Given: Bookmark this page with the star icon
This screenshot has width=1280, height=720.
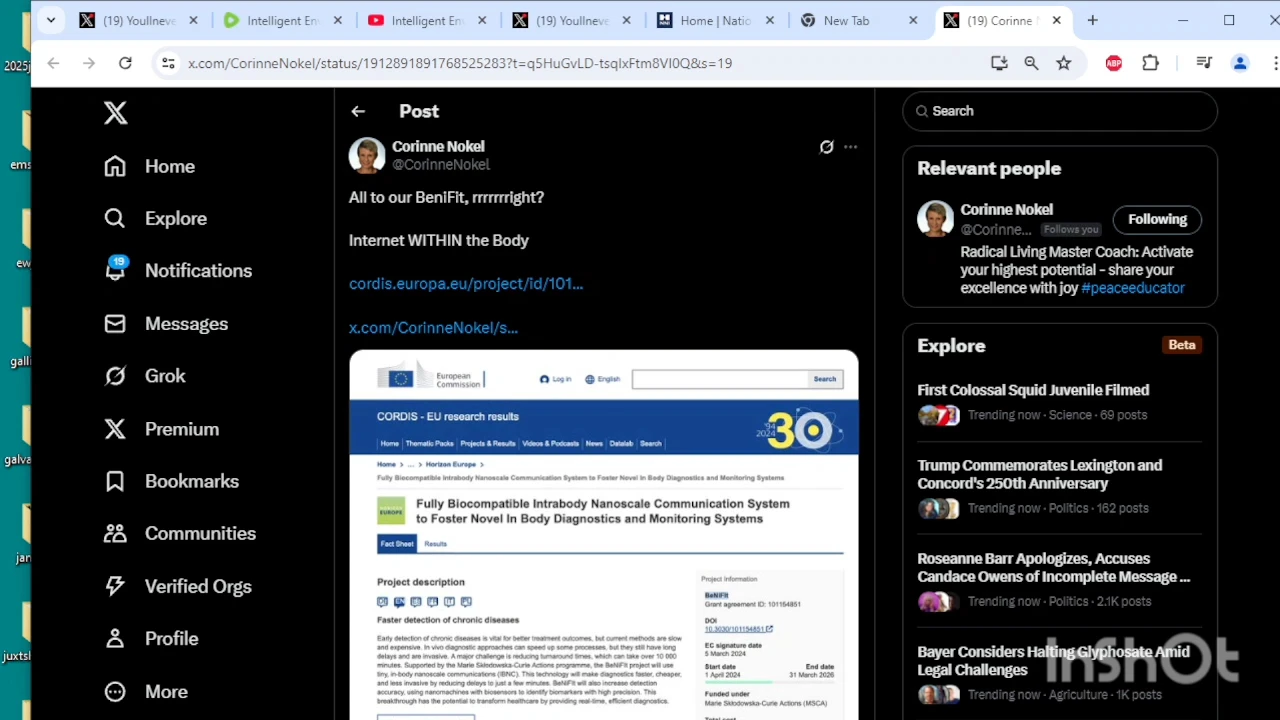Looking at the screenshot, I should click(1064, 63).
